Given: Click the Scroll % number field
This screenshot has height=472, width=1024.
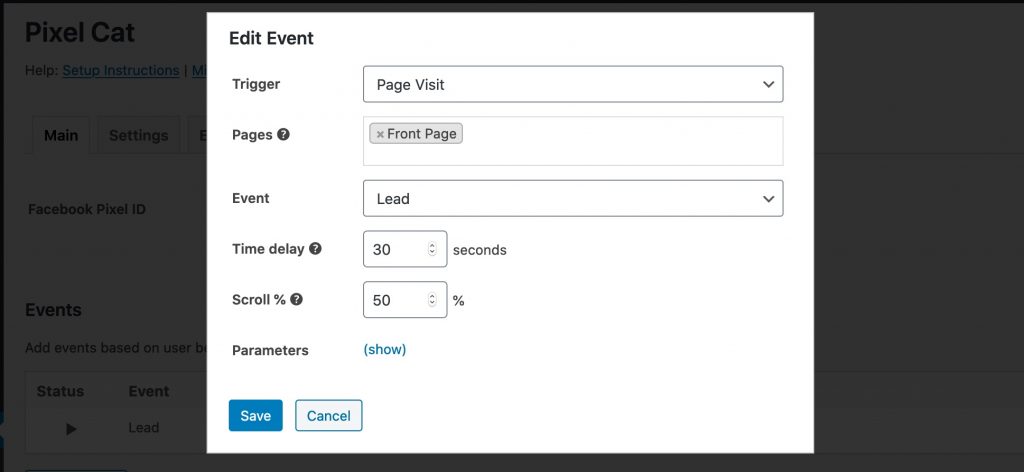Looking at the screenshot, I should pyautogui.click(x=395, y=300).
